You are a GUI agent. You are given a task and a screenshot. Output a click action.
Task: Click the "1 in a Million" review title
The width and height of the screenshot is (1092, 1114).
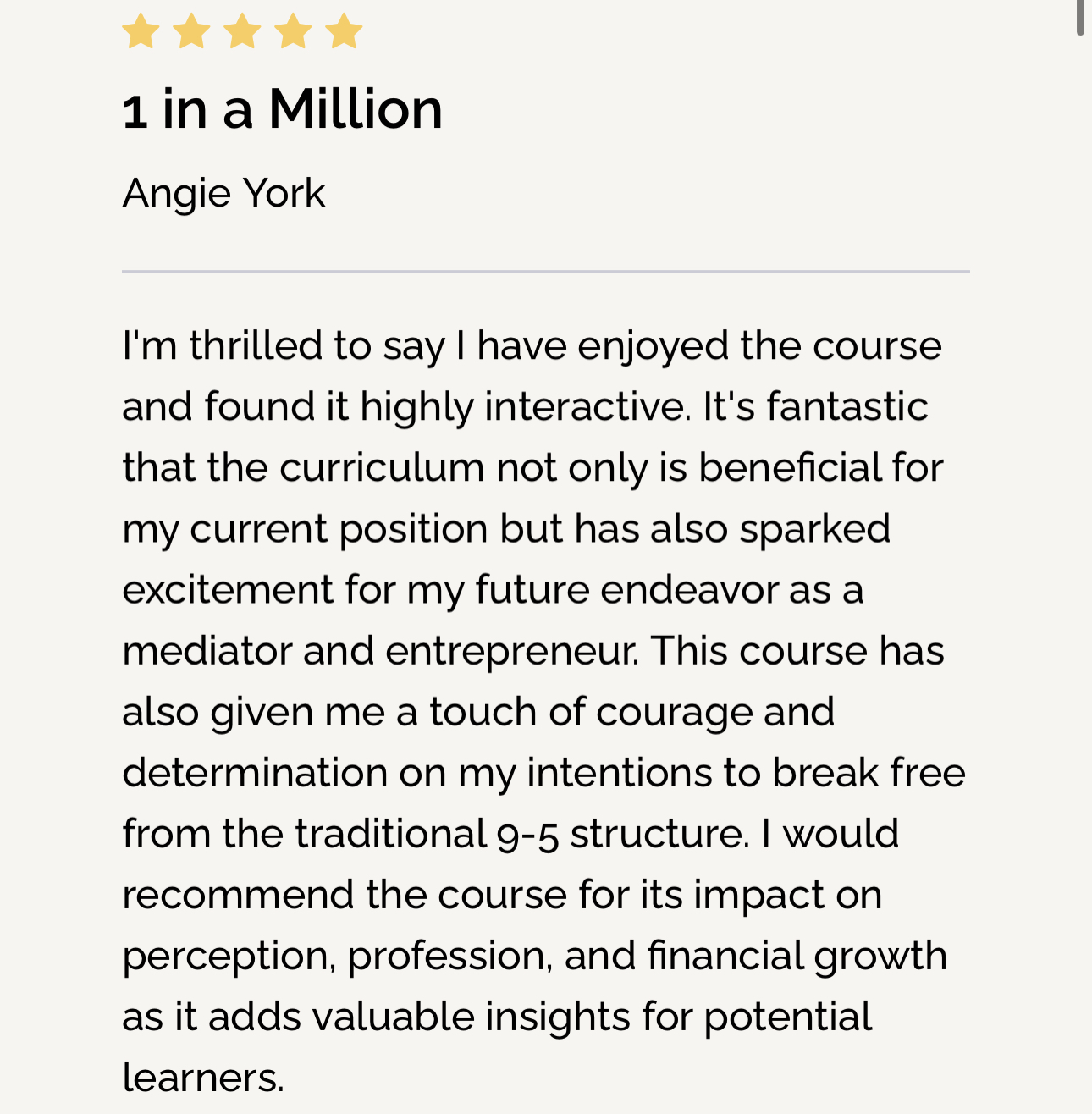click(283, 110)
